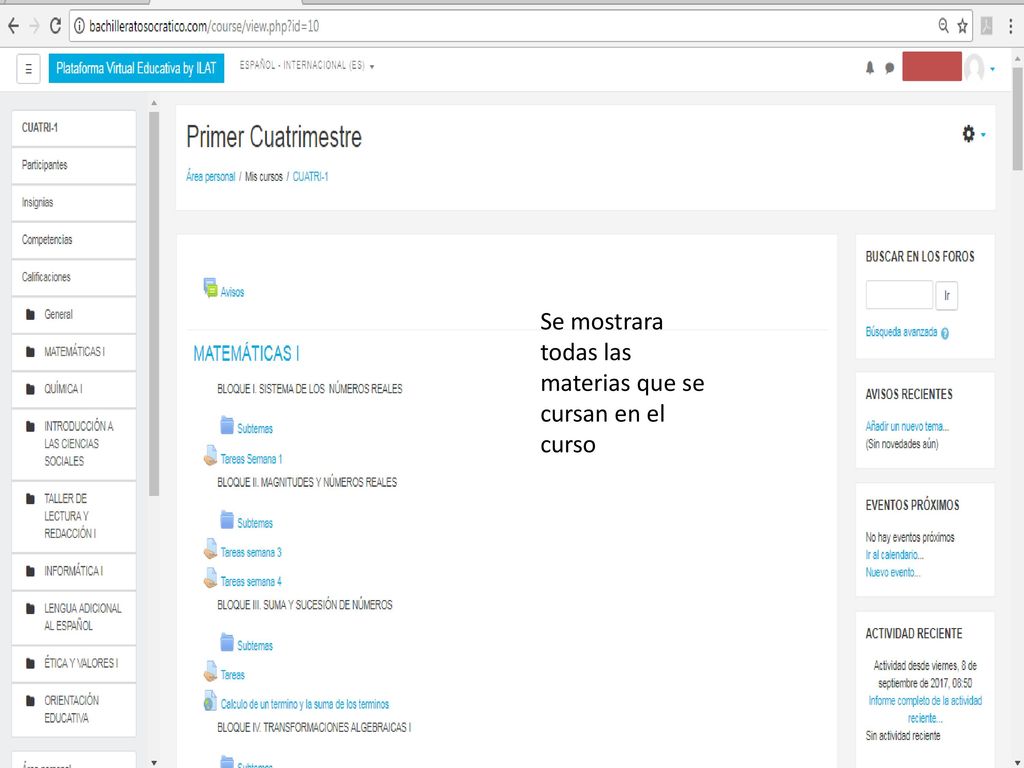Click the Tareas Semana 1 assignment icon
Screen dimensions: 1024x768
click(210, 455)
